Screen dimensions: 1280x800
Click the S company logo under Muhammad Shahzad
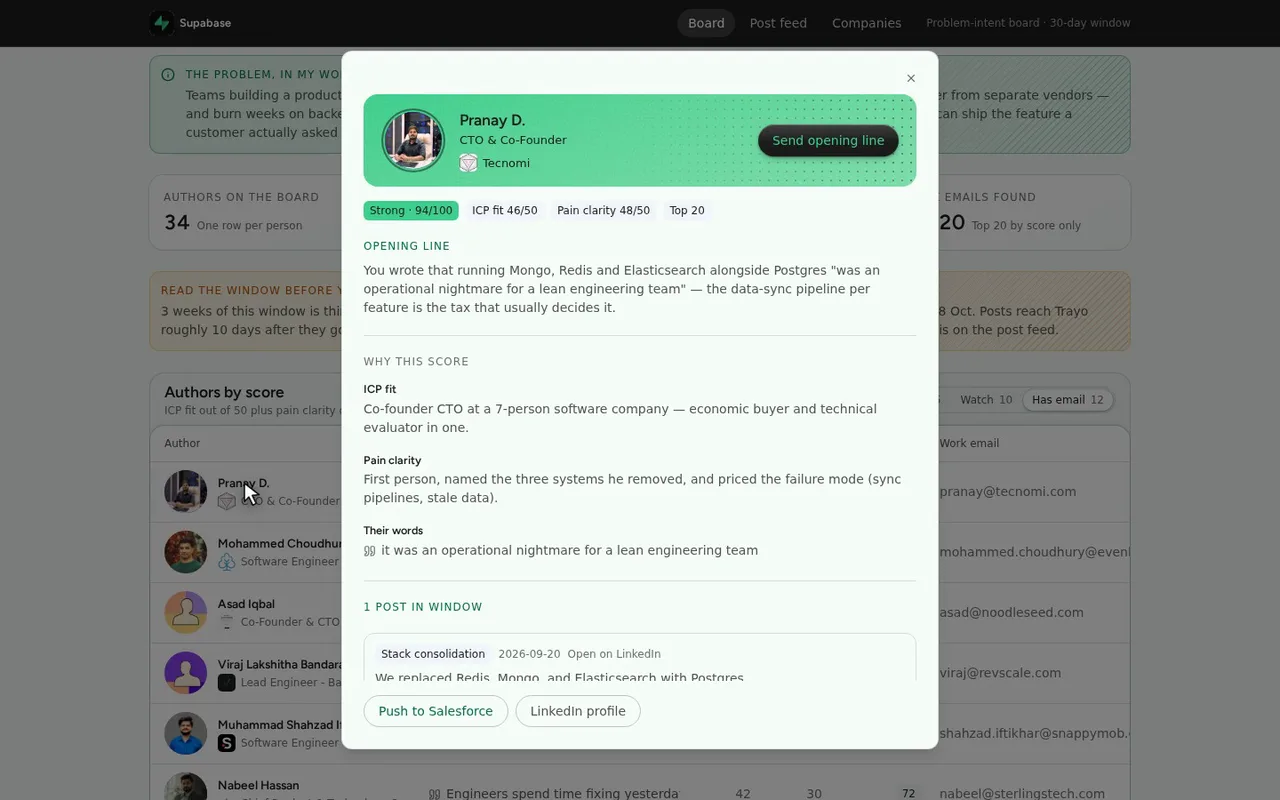pos(227,743)
